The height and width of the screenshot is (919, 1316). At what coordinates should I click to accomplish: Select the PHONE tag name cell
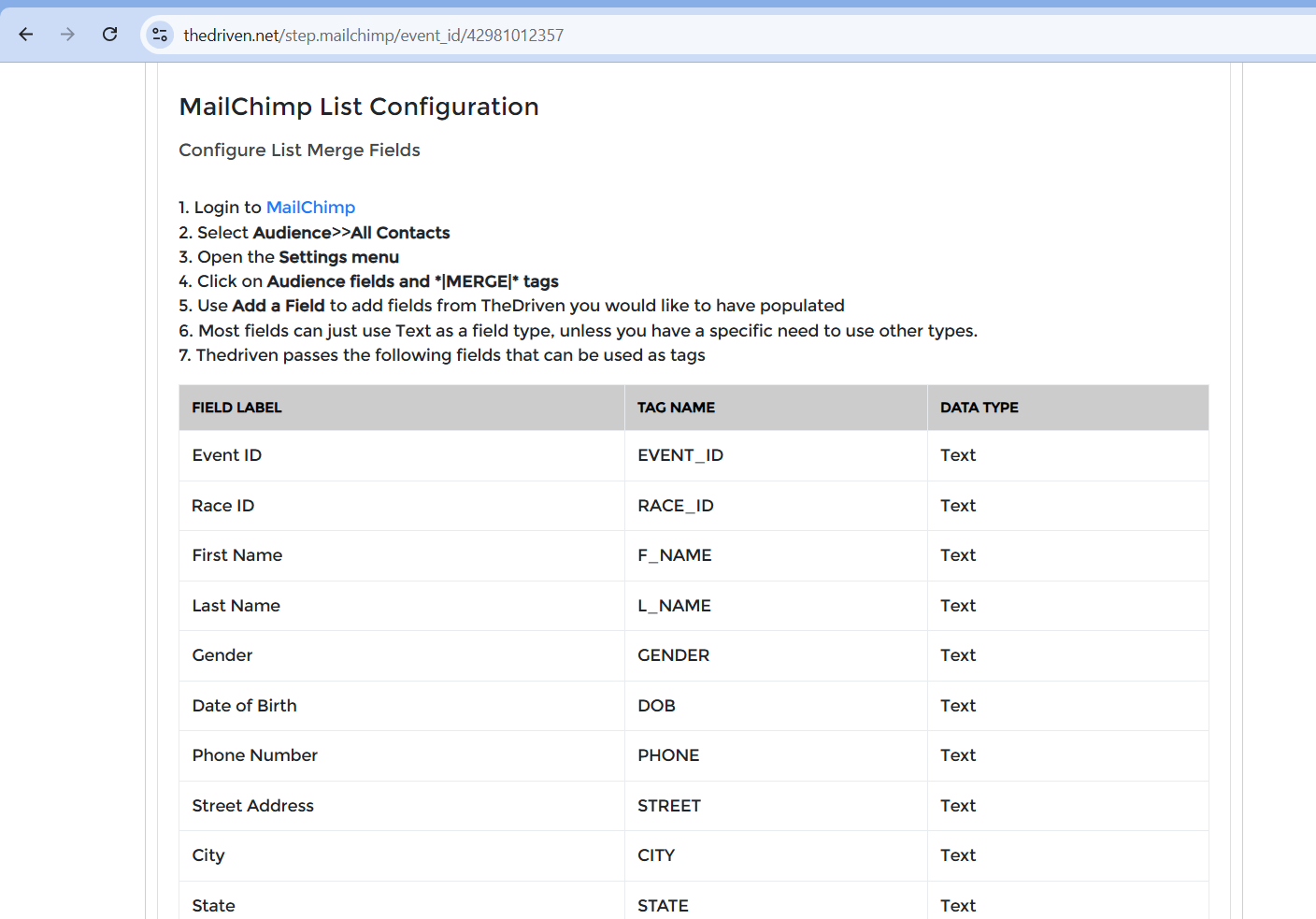[776, 755]
